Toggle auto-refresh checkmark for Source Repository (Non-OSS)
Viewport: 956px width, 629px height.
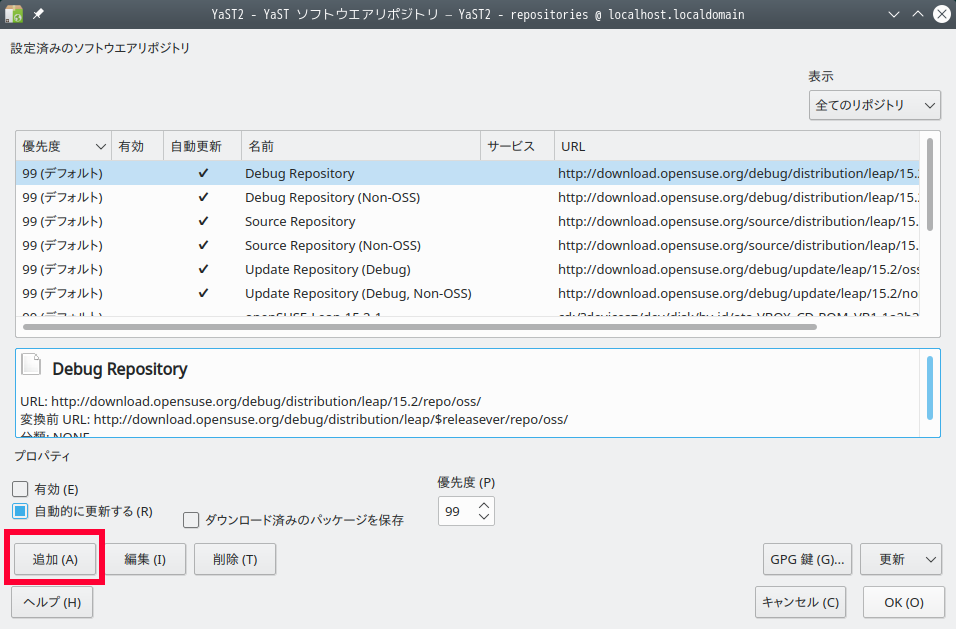[203, 246]
